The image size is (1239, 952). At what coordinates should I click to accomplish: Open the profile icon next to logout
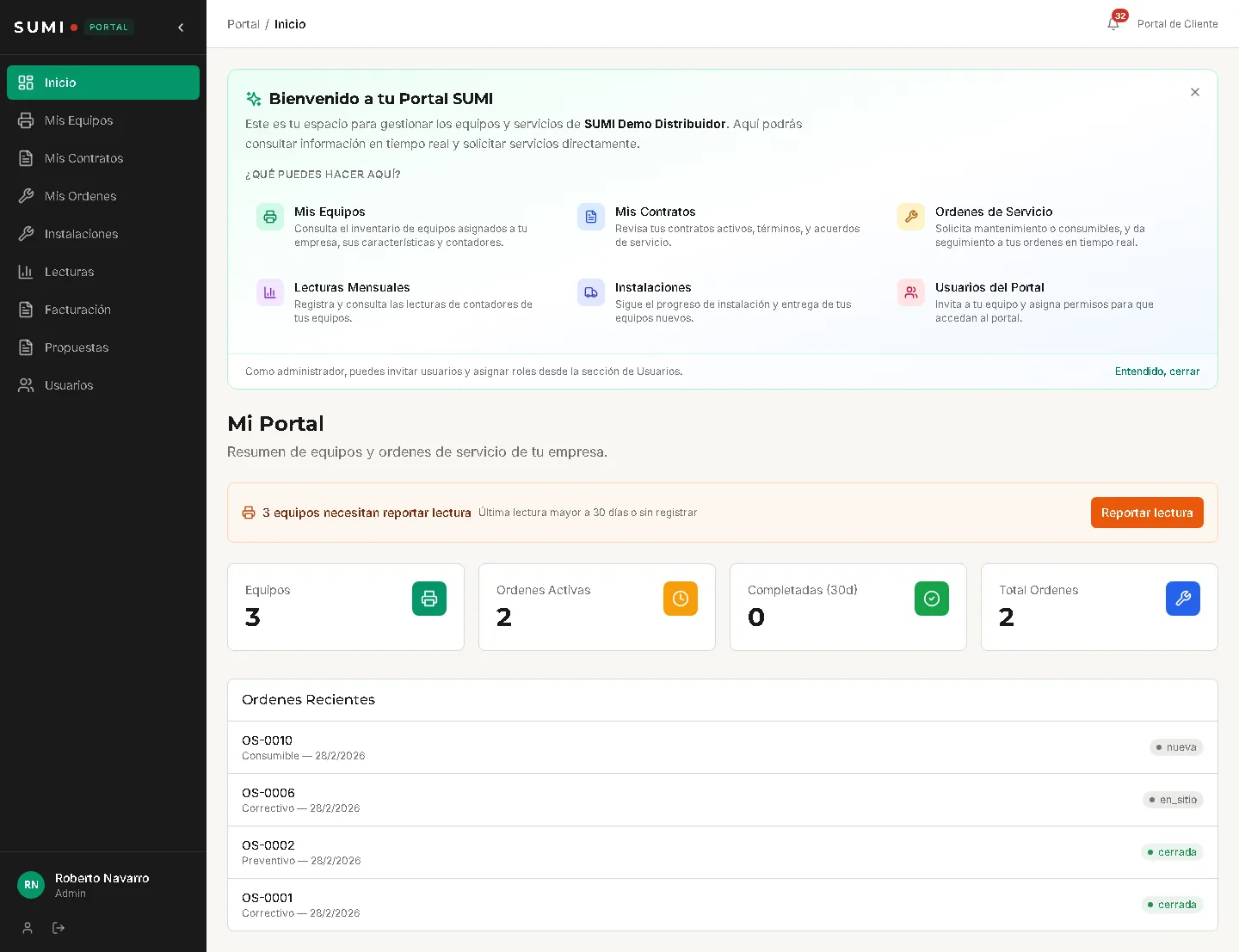[27, 928]
